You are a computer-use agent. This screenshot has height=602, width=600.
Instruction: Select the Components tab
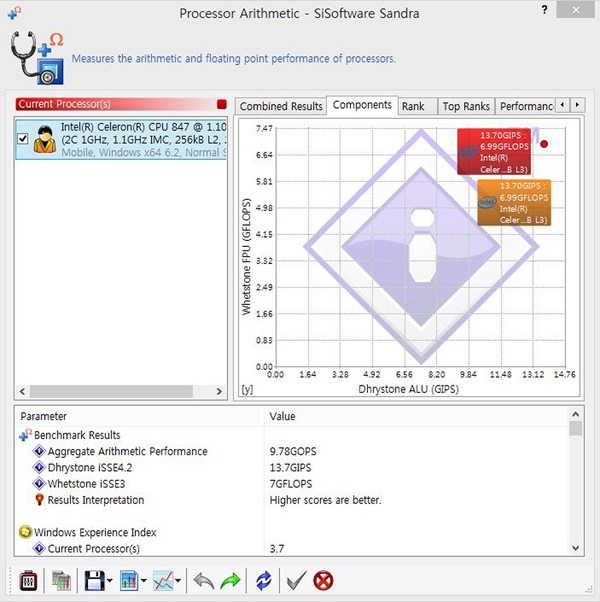(x=362, y=105)
